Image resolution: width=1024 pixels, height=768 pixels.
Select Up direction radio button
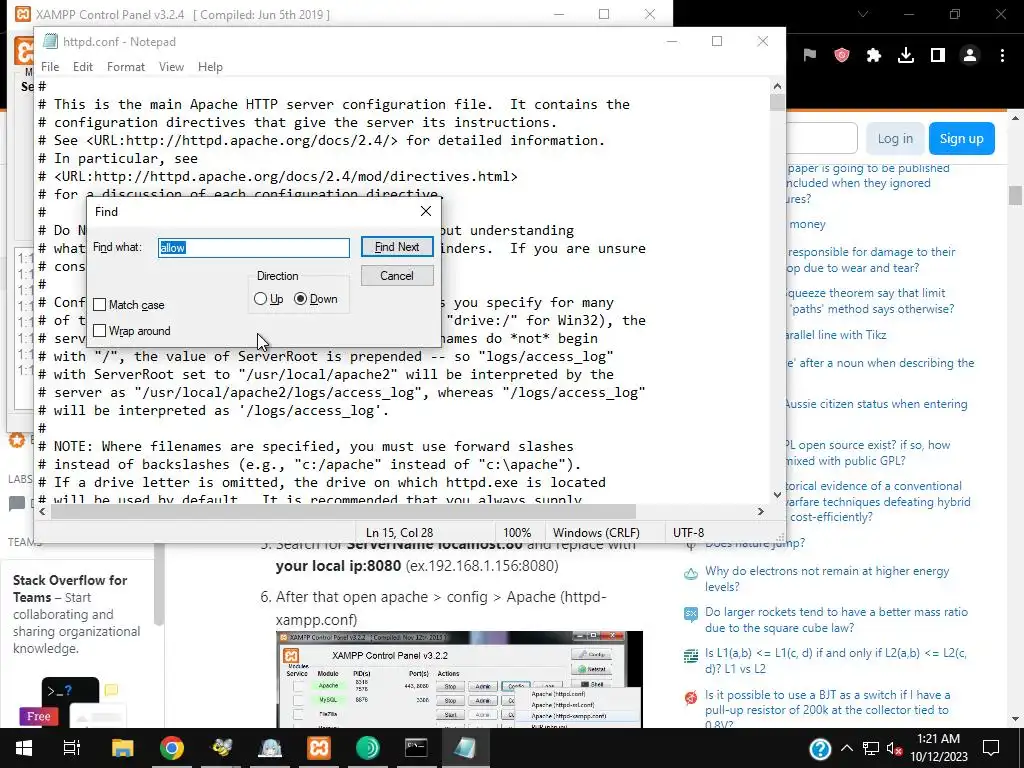coord(261,299)
